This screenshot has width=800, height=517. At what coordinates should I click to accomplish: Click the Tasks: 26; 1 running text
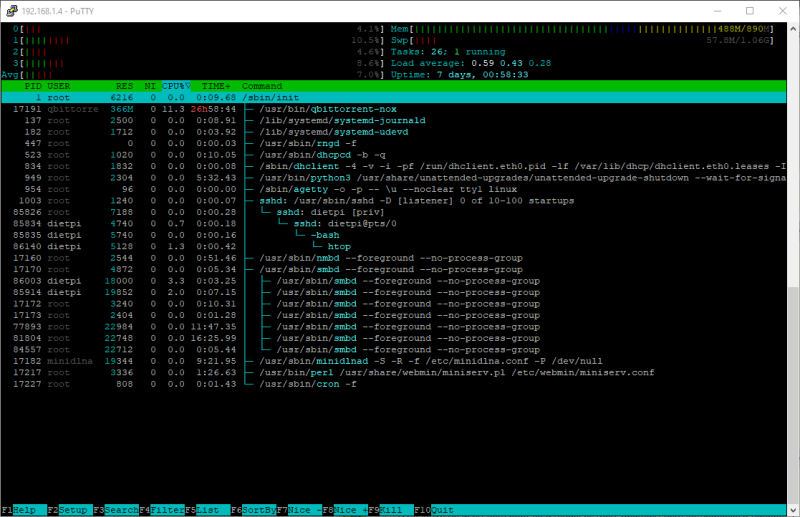(x=448, y=52)
